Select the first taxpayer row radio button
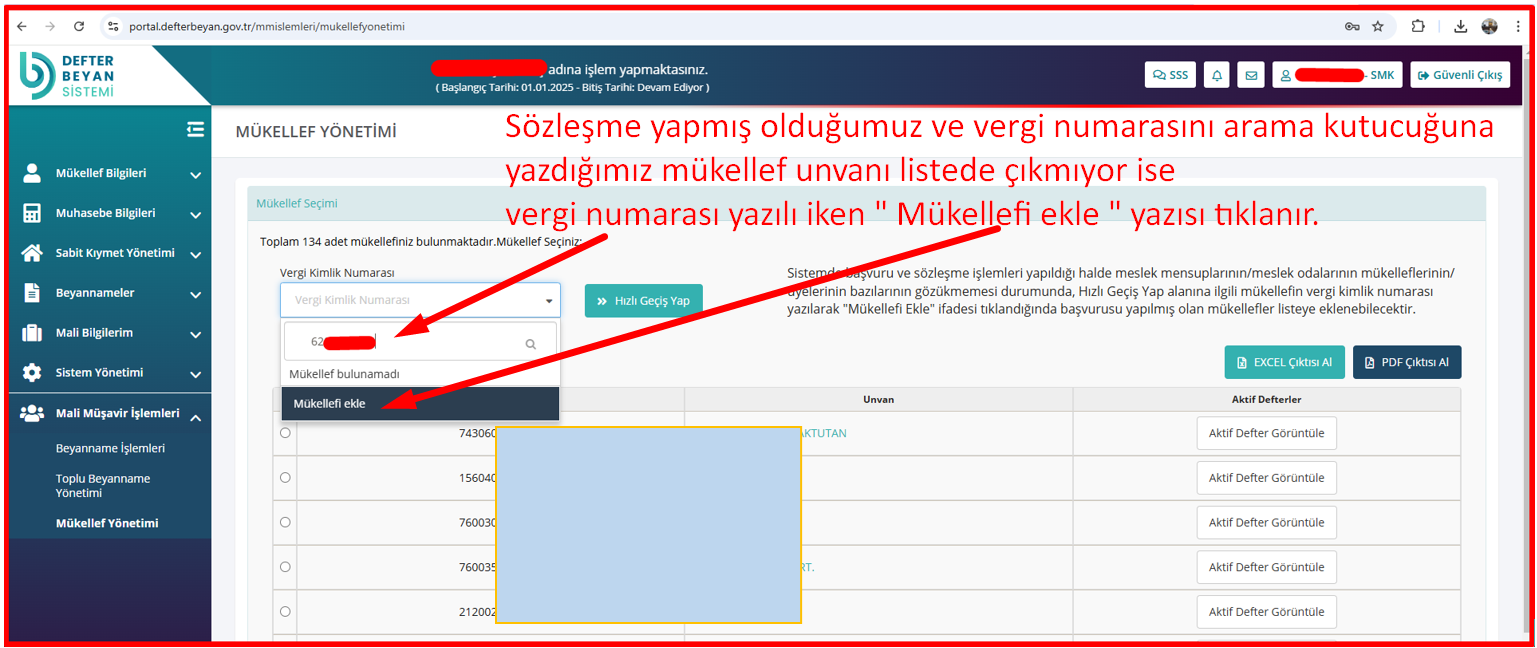1537x648 pixels. tap(285, 433)
